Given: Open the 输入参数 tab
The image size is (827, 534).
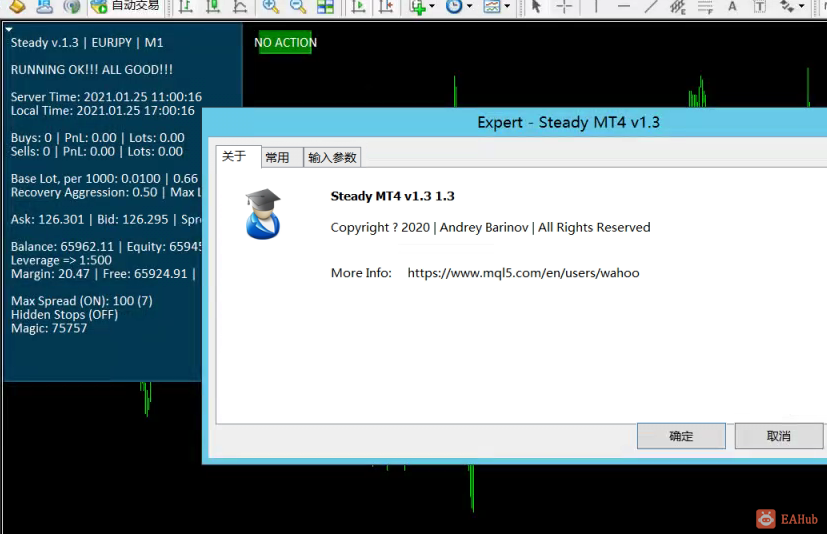Looking at the screenshot, I should 332,157.
